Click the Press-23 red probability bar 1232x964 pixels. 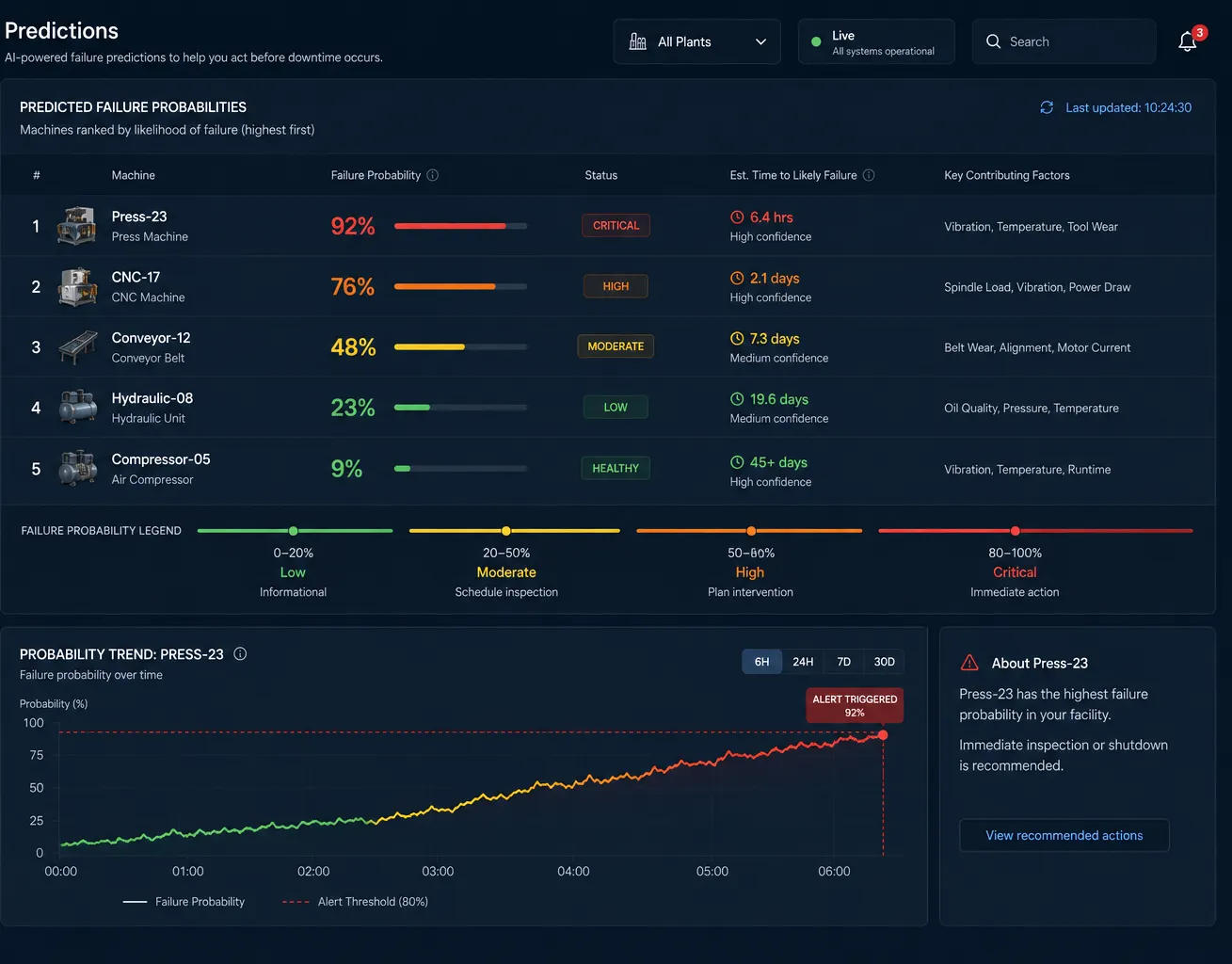pyautogui.click(x=450, y=226)
